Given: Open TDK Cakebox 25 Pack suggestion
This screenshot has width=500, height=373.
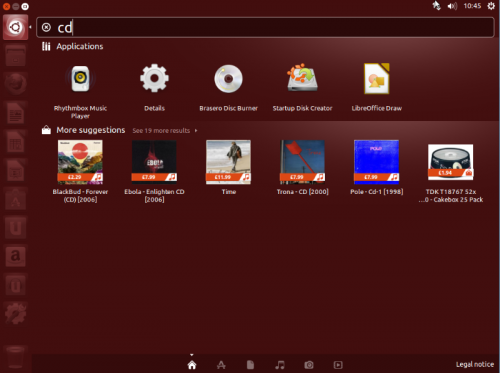Looking at the screenshot, I should pos(451,162).
